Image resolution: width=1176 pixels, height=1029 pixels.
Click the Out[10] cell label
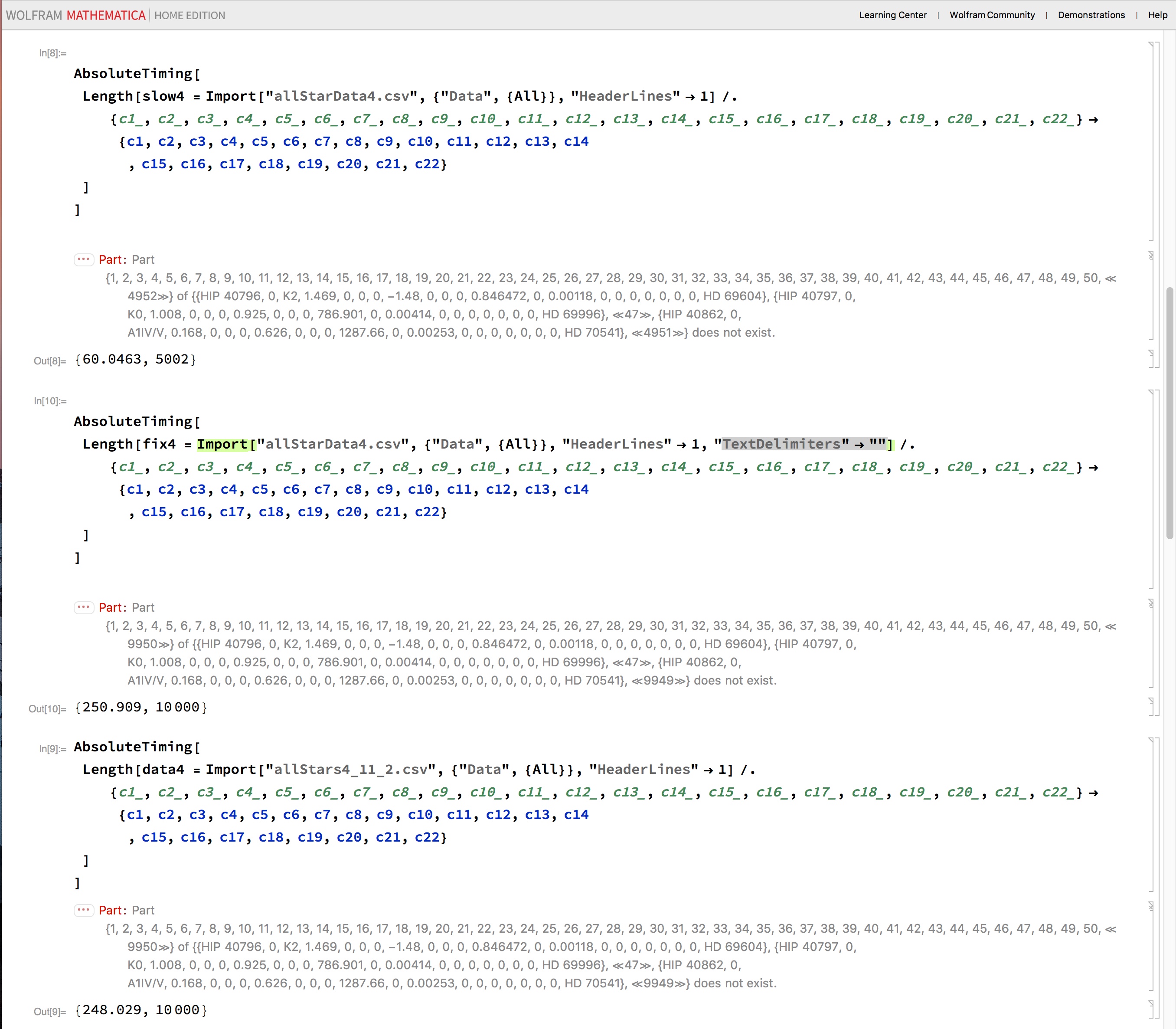pyautogui.click(x=47, y=709)
